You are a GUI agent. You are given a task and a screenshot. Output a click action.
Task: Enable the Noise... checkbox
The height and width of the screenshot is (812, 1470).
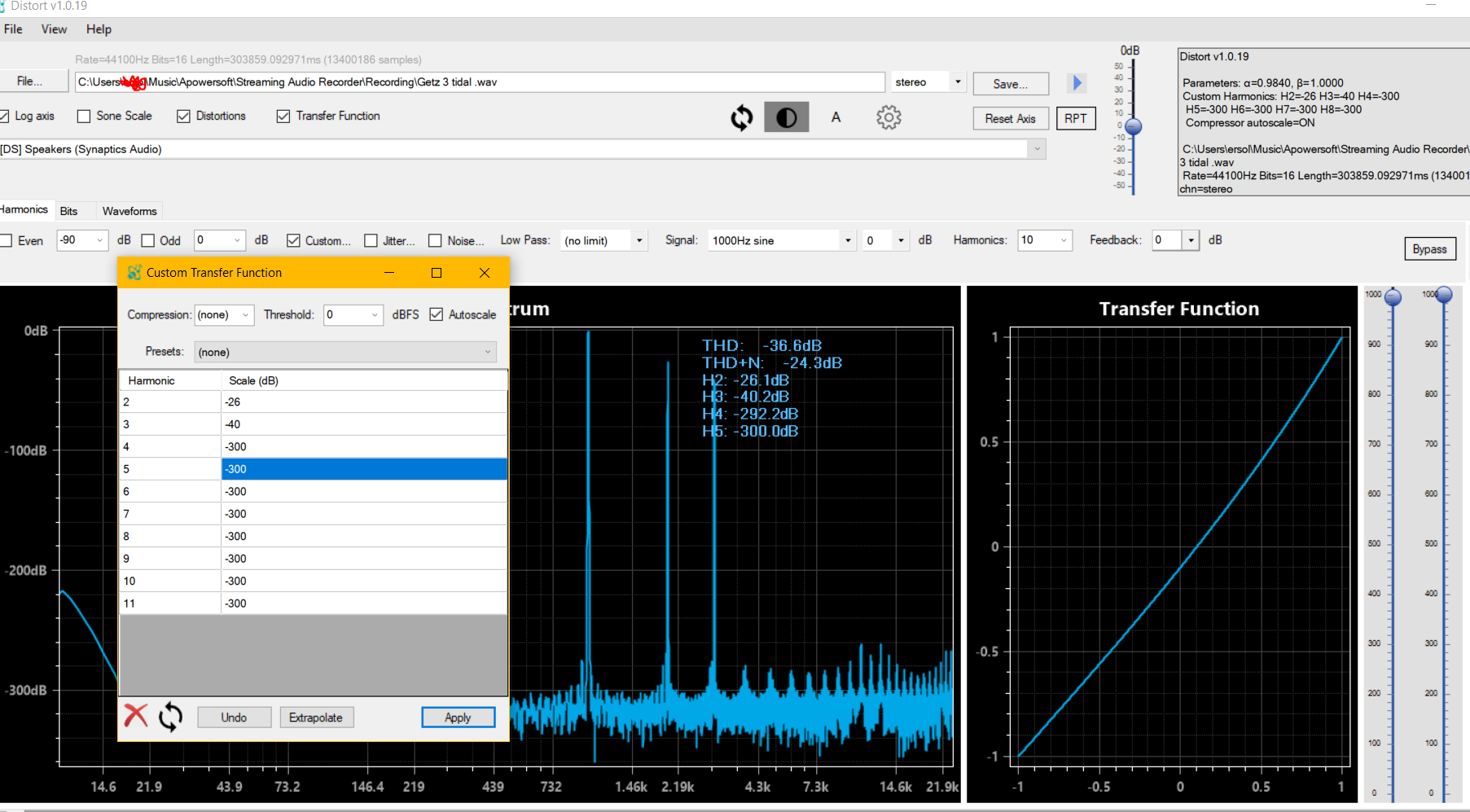(x=435, y=240)
